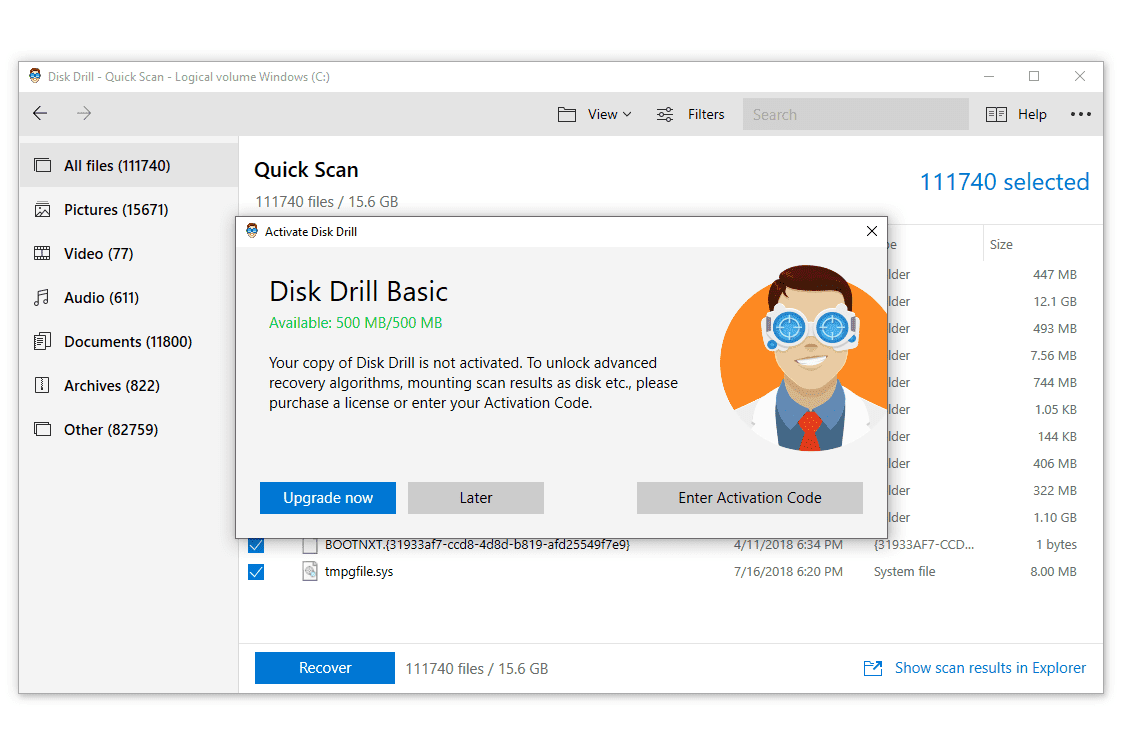The height and width of the screenshot is (749, 1124).
Task: Click the Later button
Action: [476, 497]
